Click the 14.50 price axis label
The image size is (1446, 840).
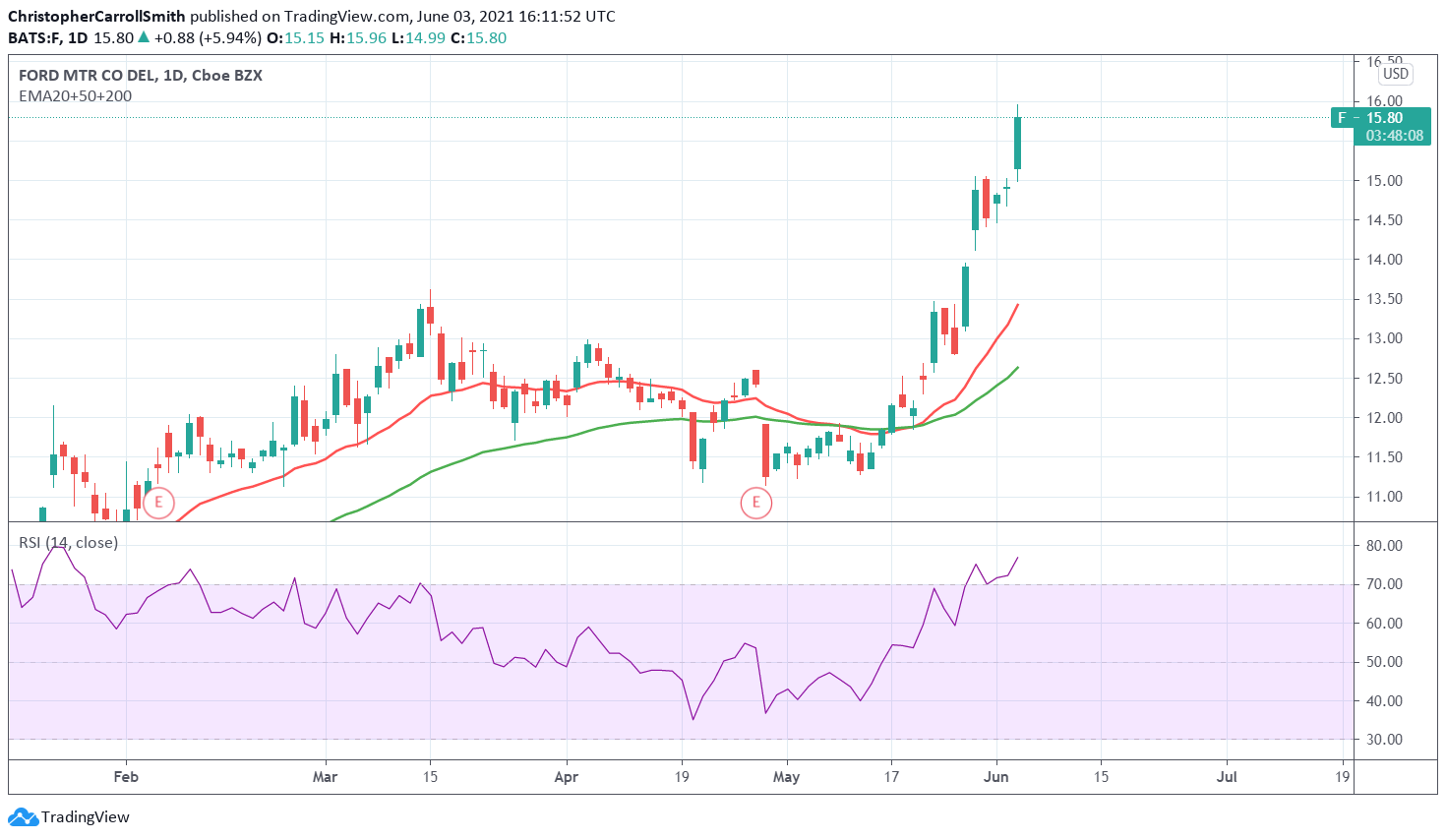pos(1384,220)
